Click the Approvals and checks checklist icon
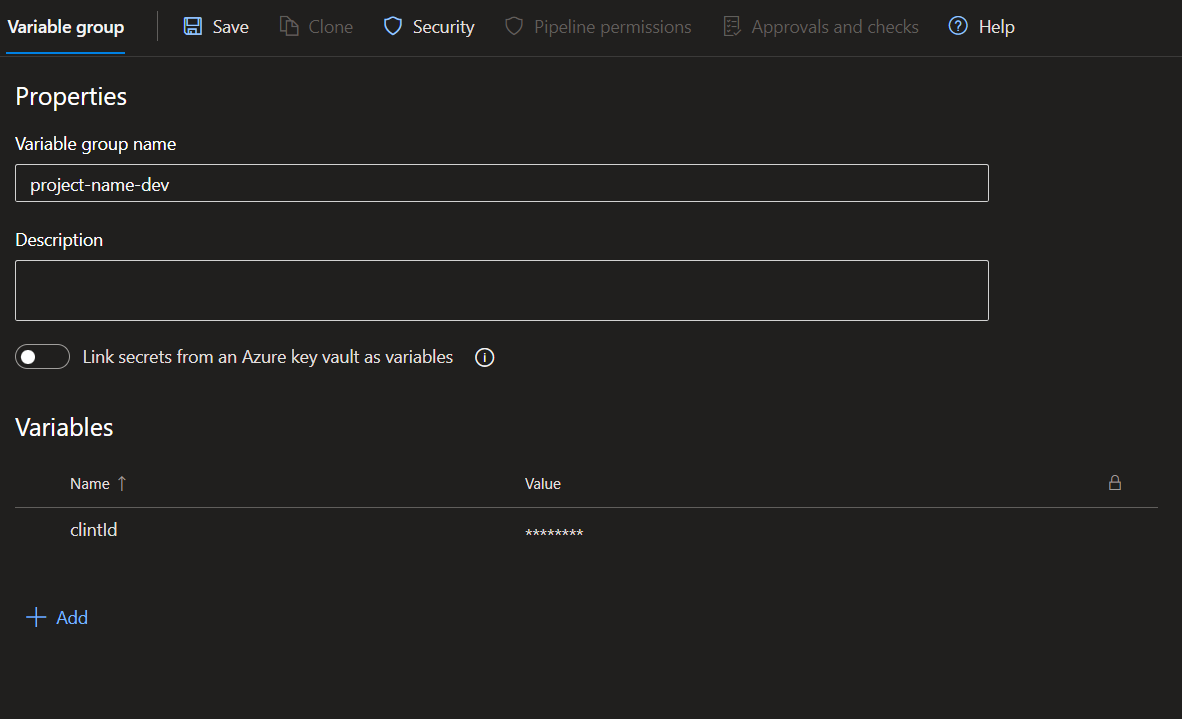This screenshot has height=719, width=1182. [x=732, y=27]
